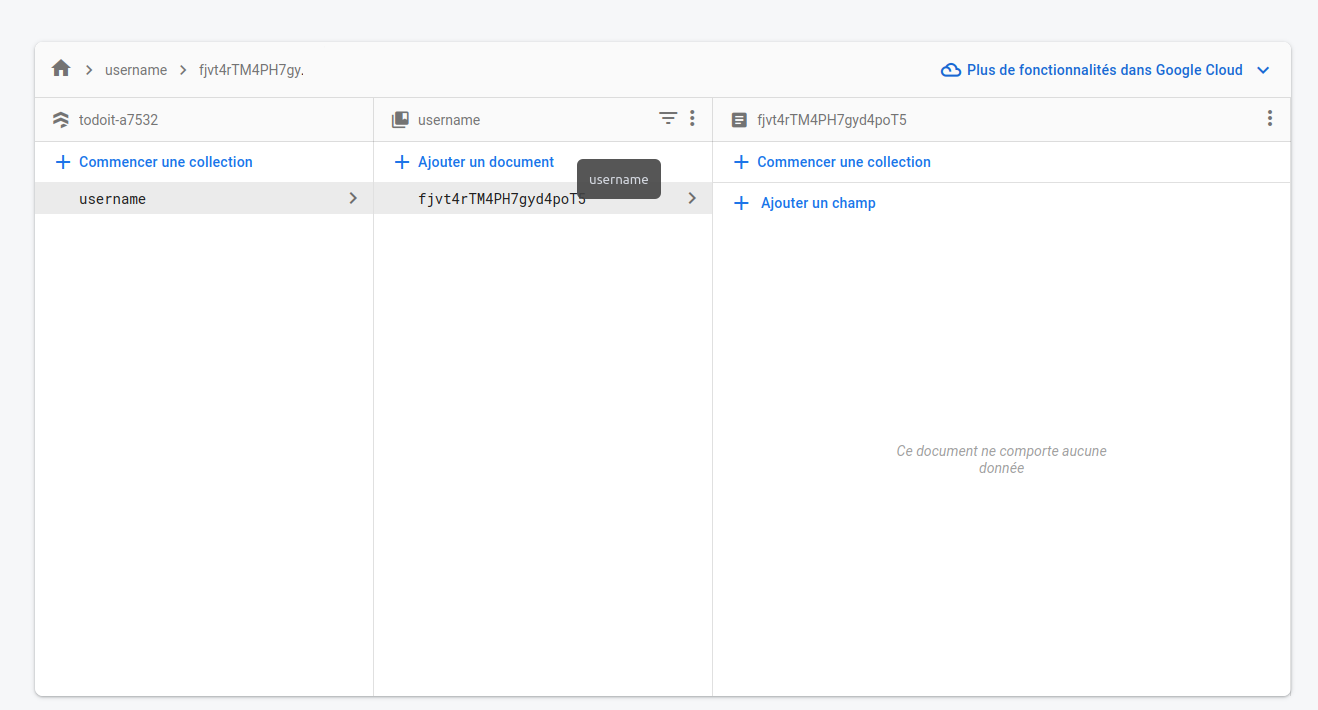
Task: Click the chevron next to the username collection row
Action: pyautogui.click(x=353, y=198)
